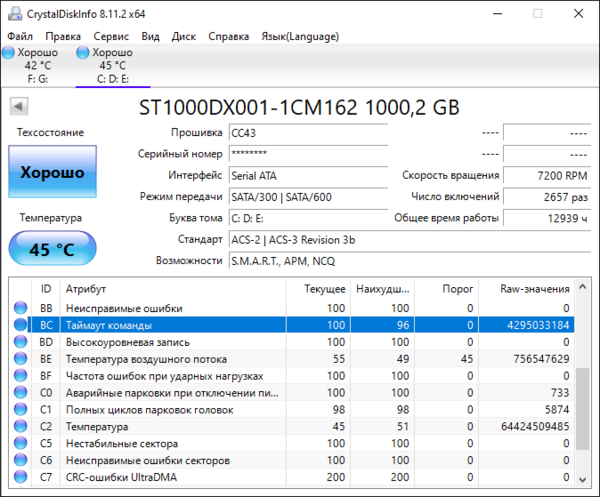600x497 pixels.
Task: Select the Аварийные парковки при отключении row
Action: click(292, 392)
